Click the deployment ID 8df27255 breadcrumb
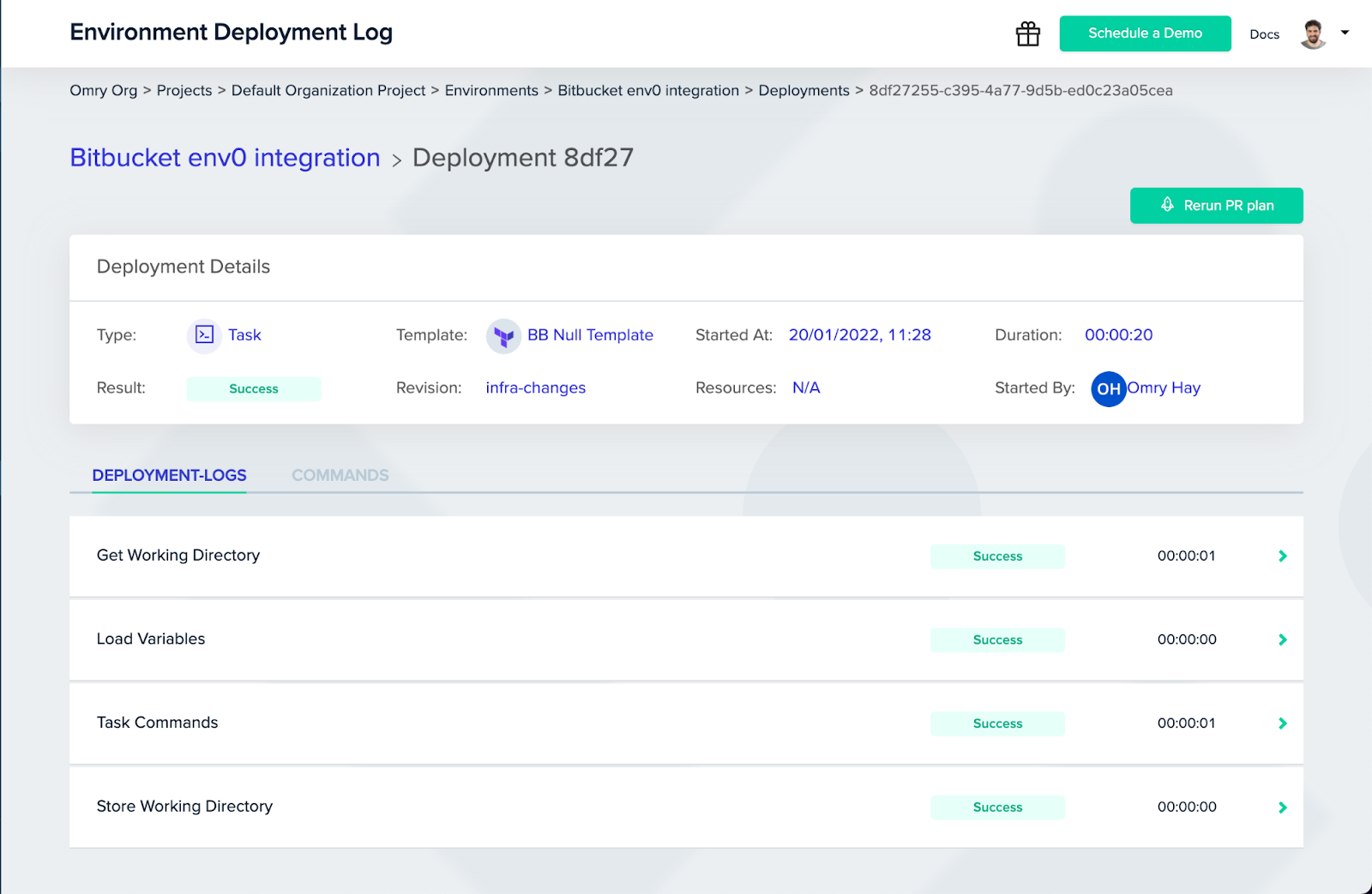Viewport: 1372px width, 894px height. (1020, 91)
